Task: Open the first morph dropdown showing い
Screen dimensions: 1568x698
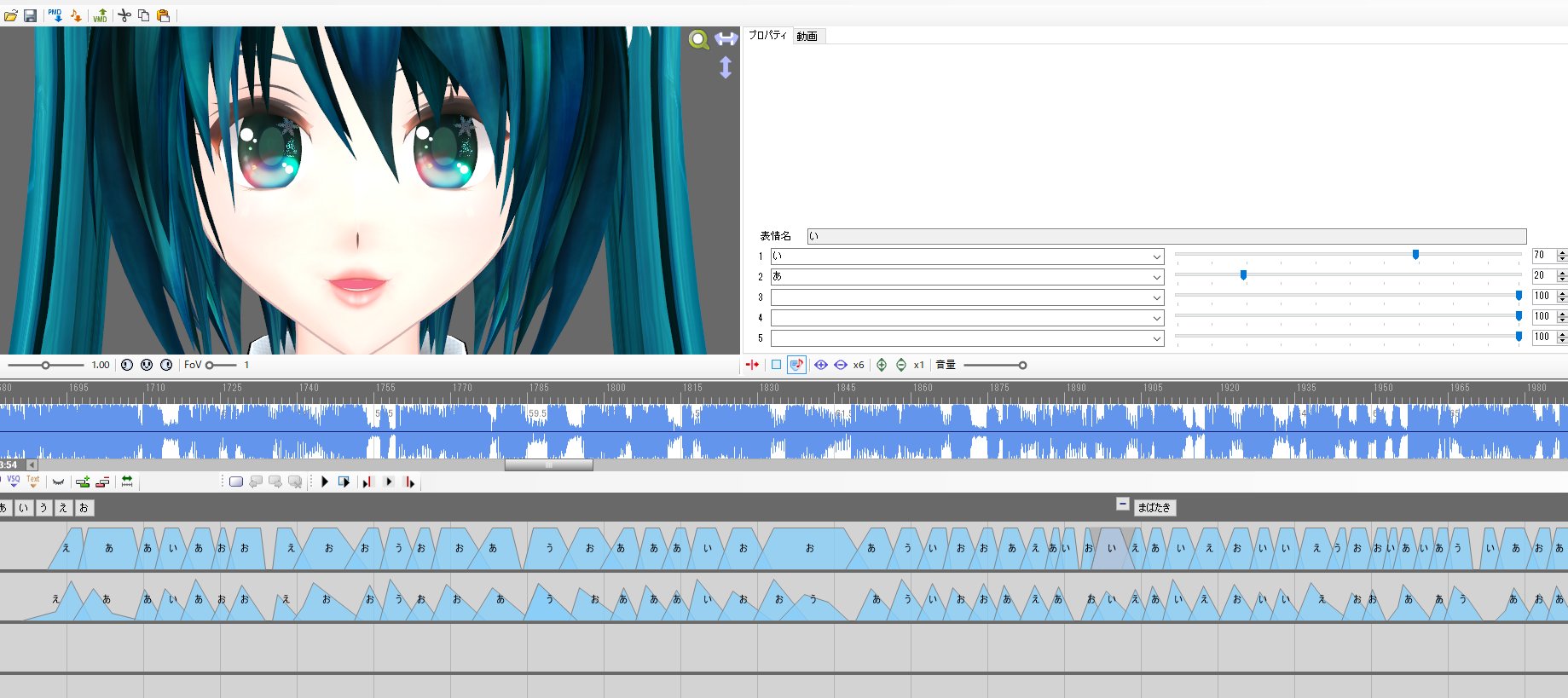Action: (967, 257)
